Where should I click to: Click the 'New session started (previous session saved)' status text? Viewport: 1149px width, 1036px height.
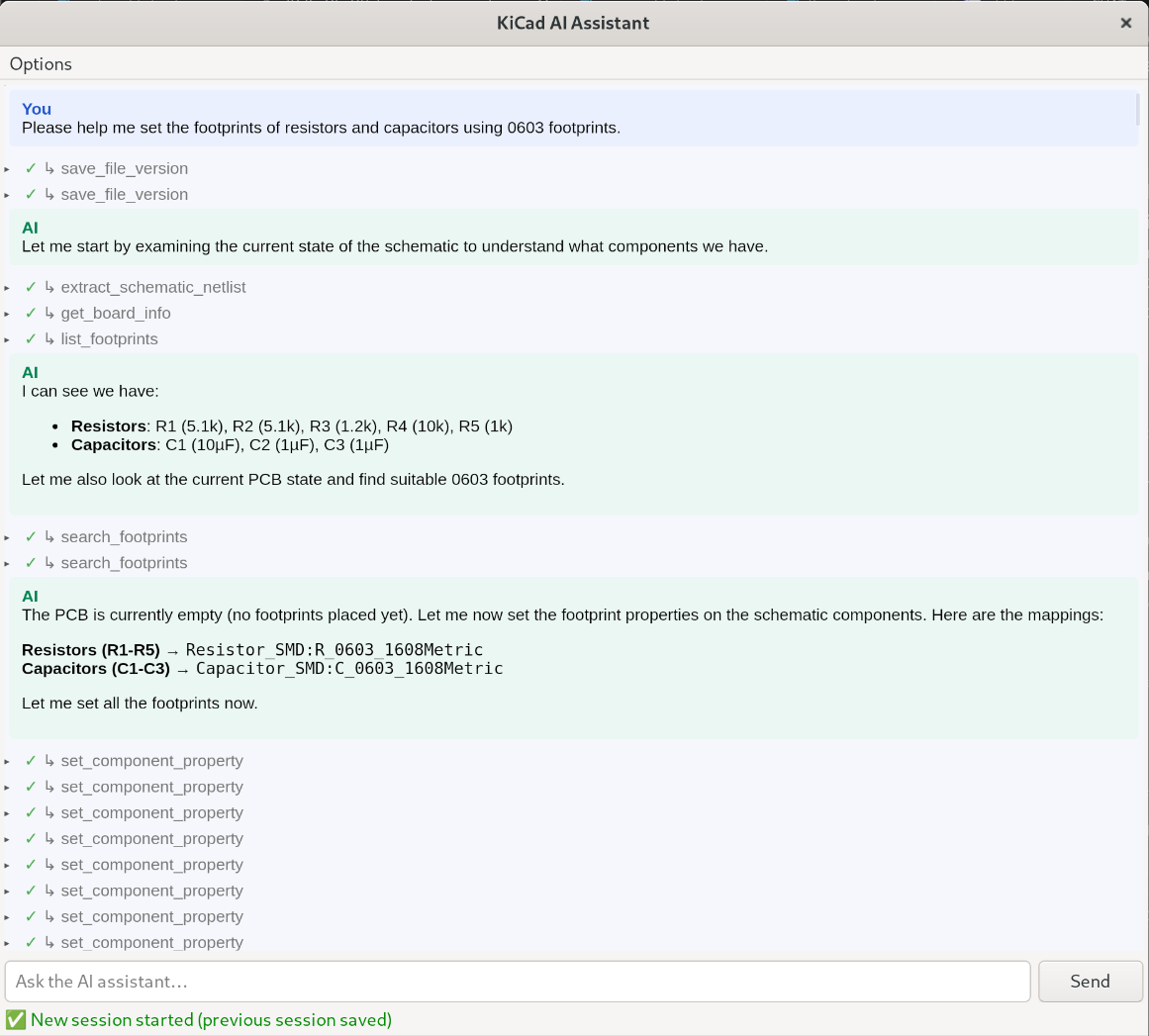click(211, 1020)
